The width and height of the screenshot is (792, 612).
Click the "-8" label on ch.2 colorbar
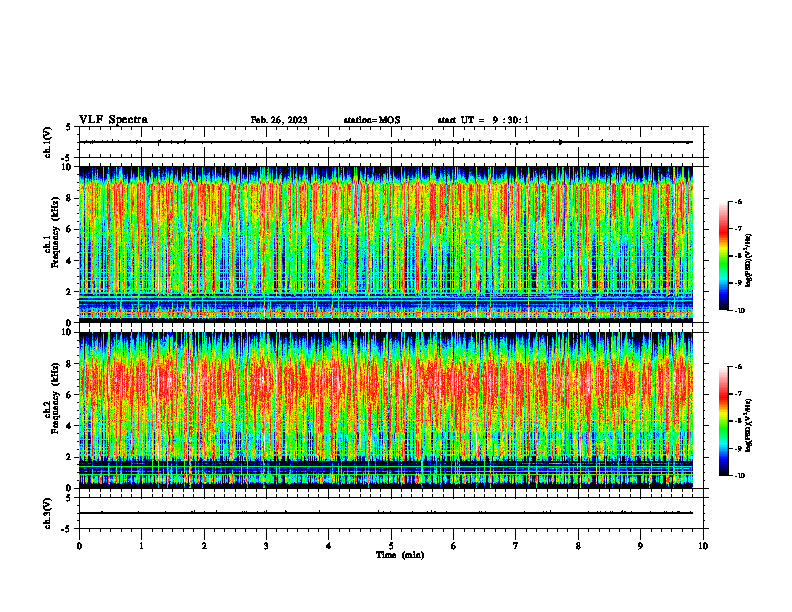(x=738, y=421)
